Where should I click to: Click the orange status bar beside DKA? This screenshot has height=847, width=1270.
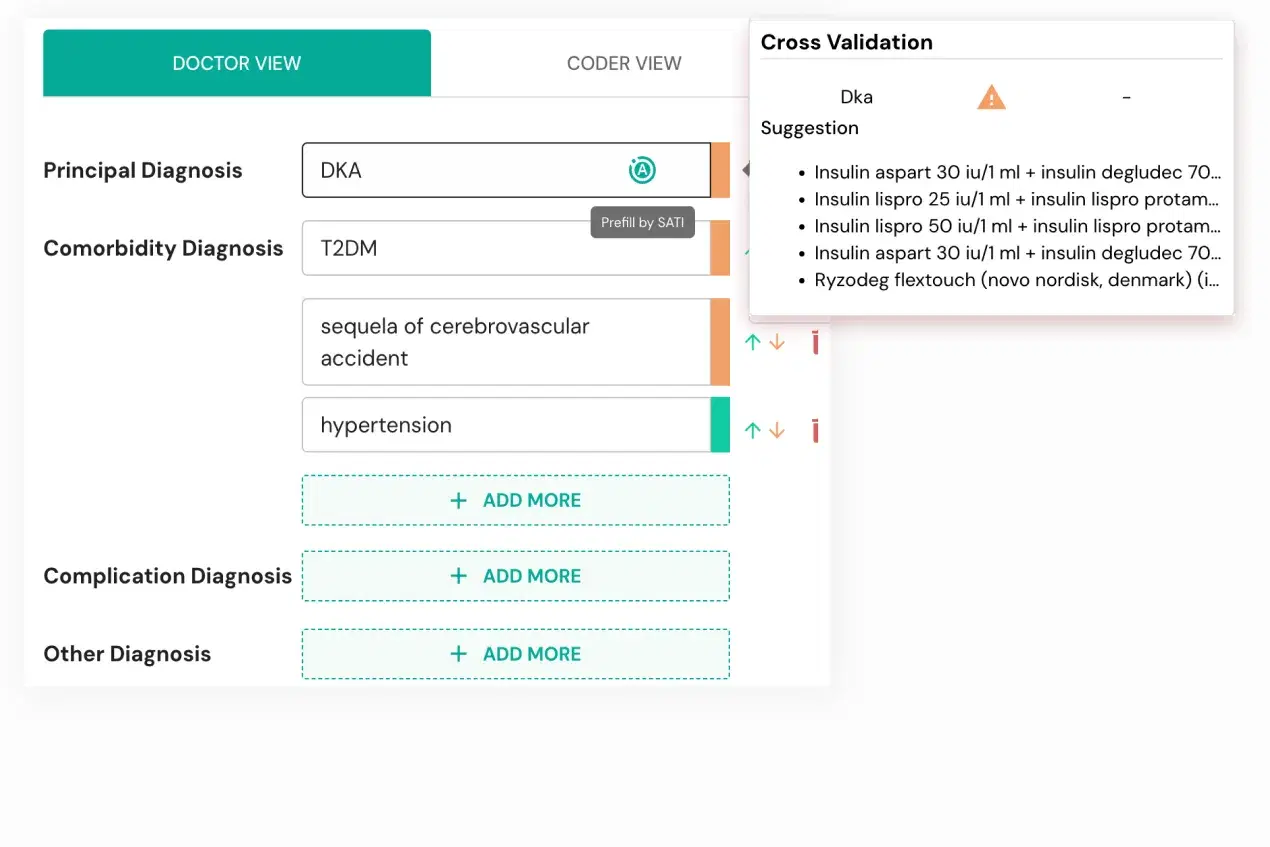point(720,171)
